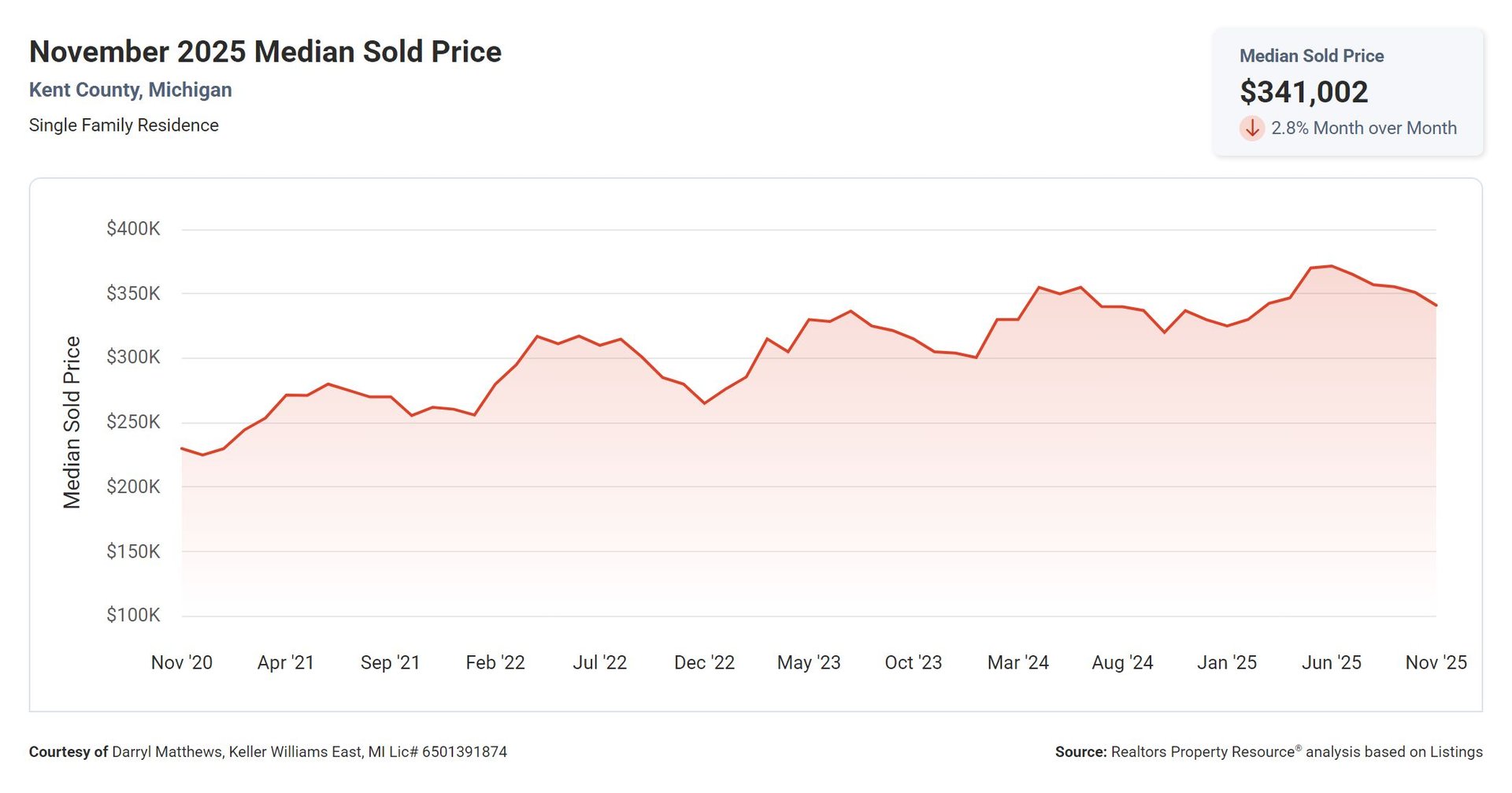The image size is (1512, 793).
Task: Select the Apr '21 x-axis marker
Action: coord(286,662)
